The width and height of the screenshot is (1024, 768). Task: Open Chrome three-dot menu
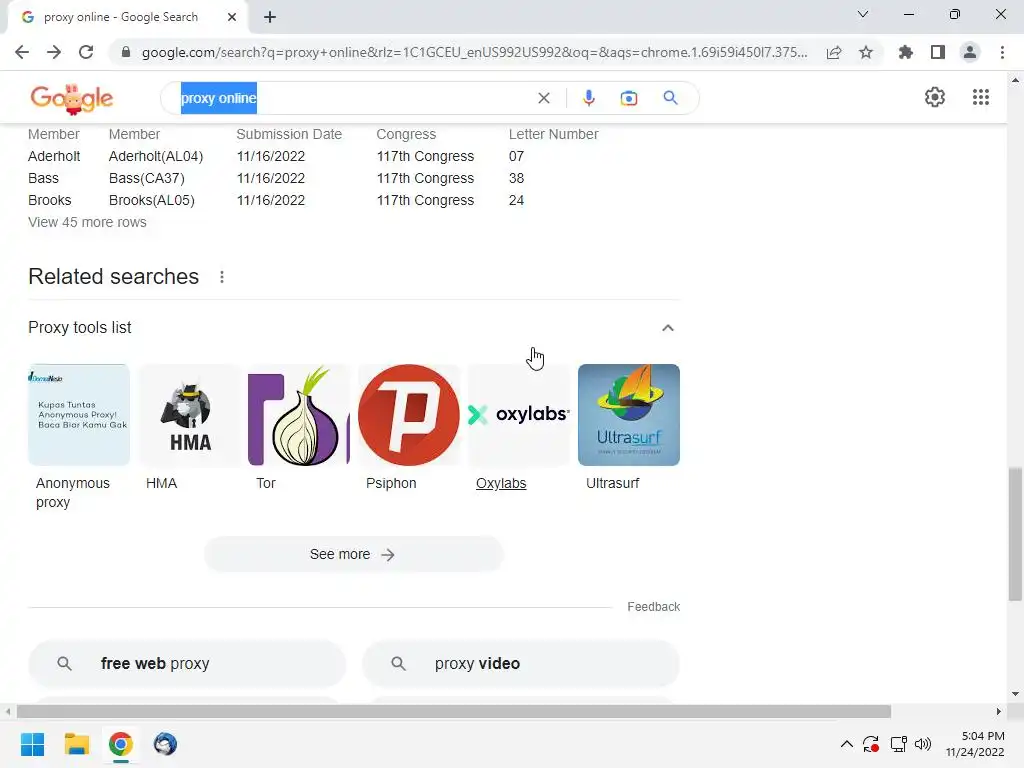click(1002, 52)
